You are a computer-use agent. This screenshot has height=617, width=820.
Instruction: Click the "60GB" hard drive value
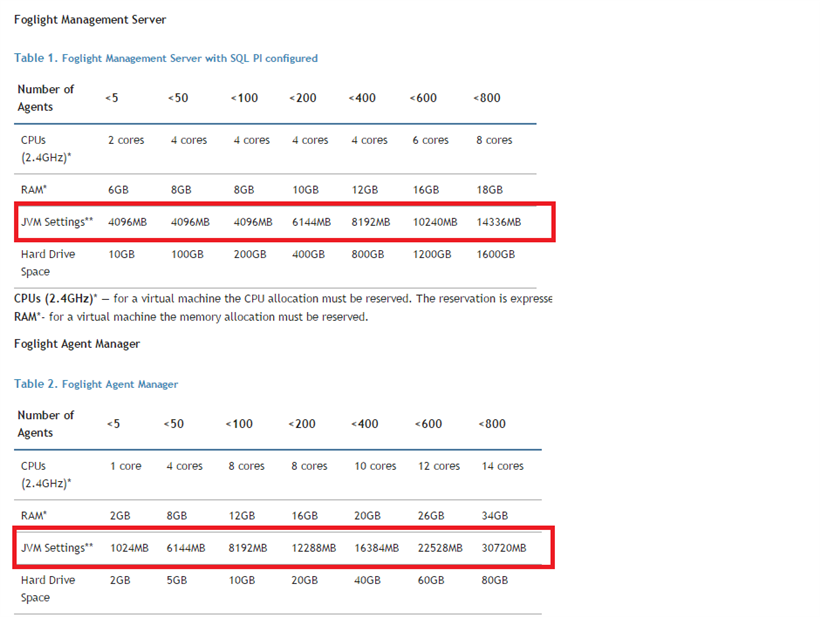tap(431, 580)
